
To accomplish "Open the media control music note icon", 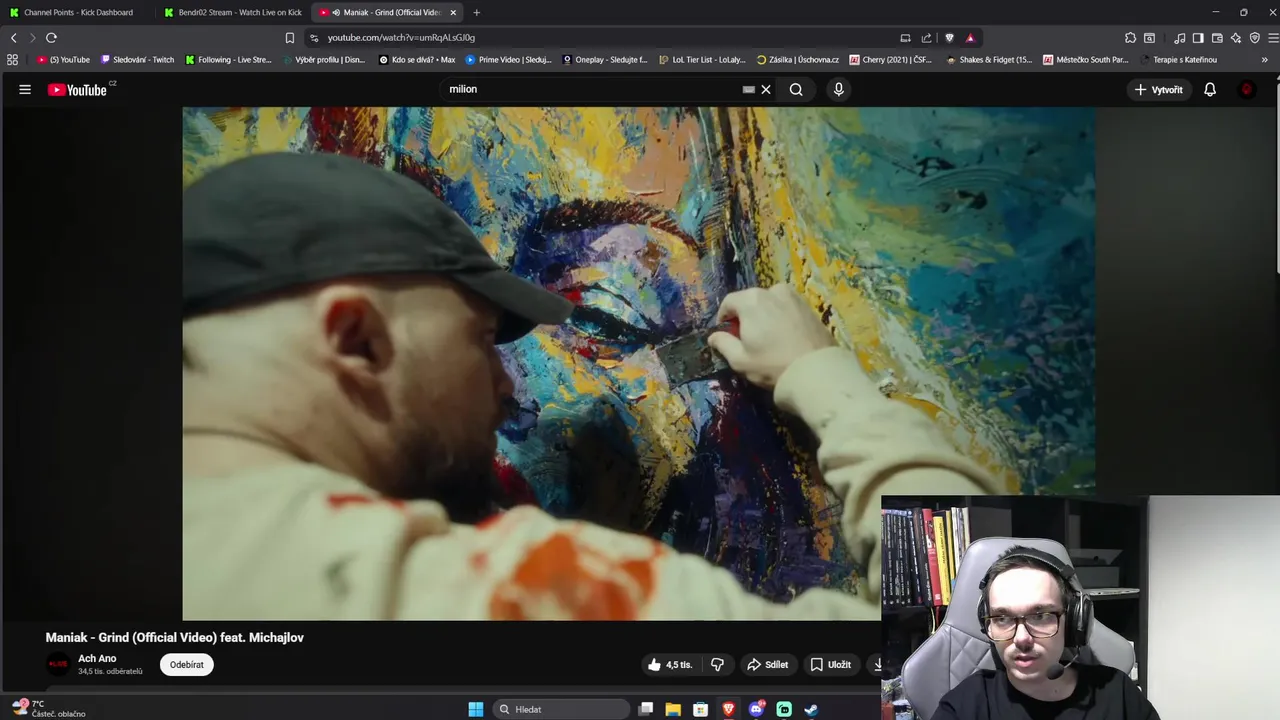I will tap(1180, 38).
